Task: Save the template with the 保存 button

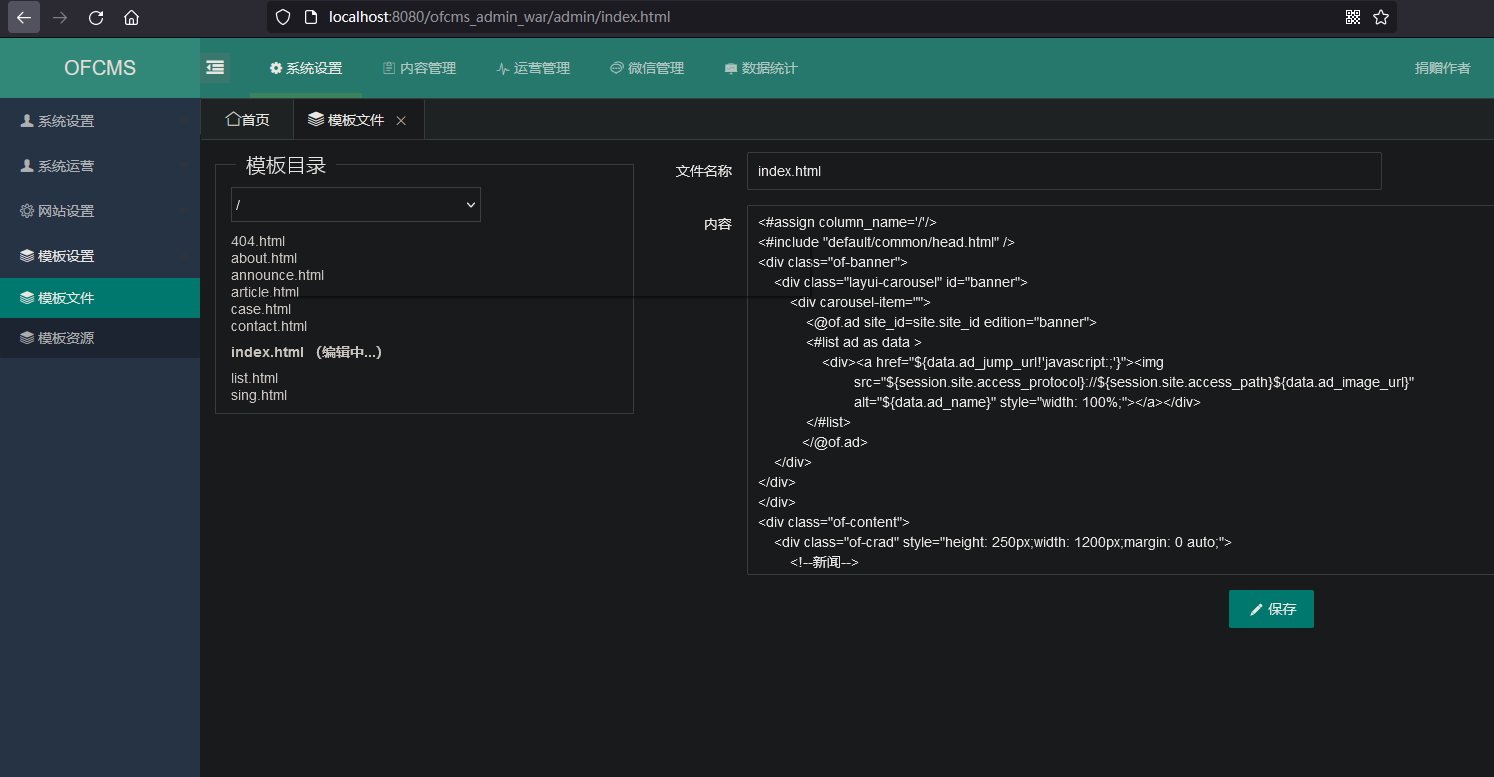Action: click(x=1271, y=609)
